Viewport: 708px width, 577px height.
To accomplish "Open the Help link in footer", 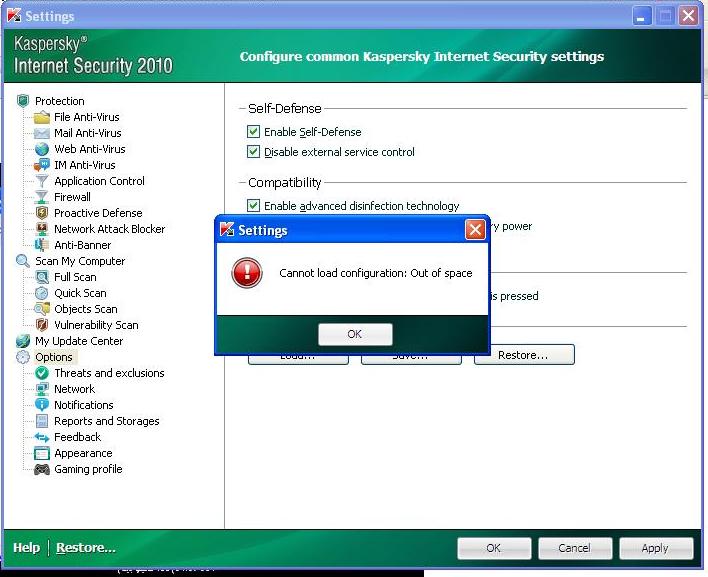I will (x=26, y=548).
